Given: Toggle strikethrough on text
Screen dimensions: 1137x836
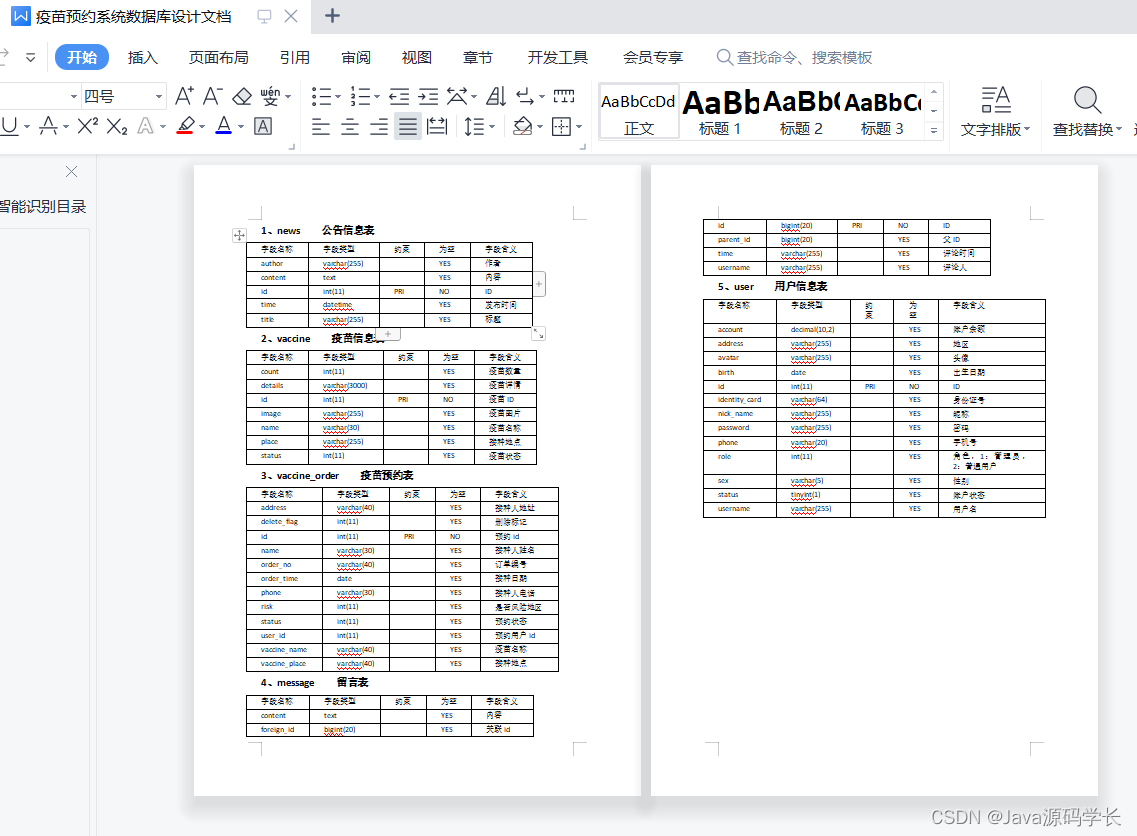Looking at the screenshot, I should [x=49, y=126].
